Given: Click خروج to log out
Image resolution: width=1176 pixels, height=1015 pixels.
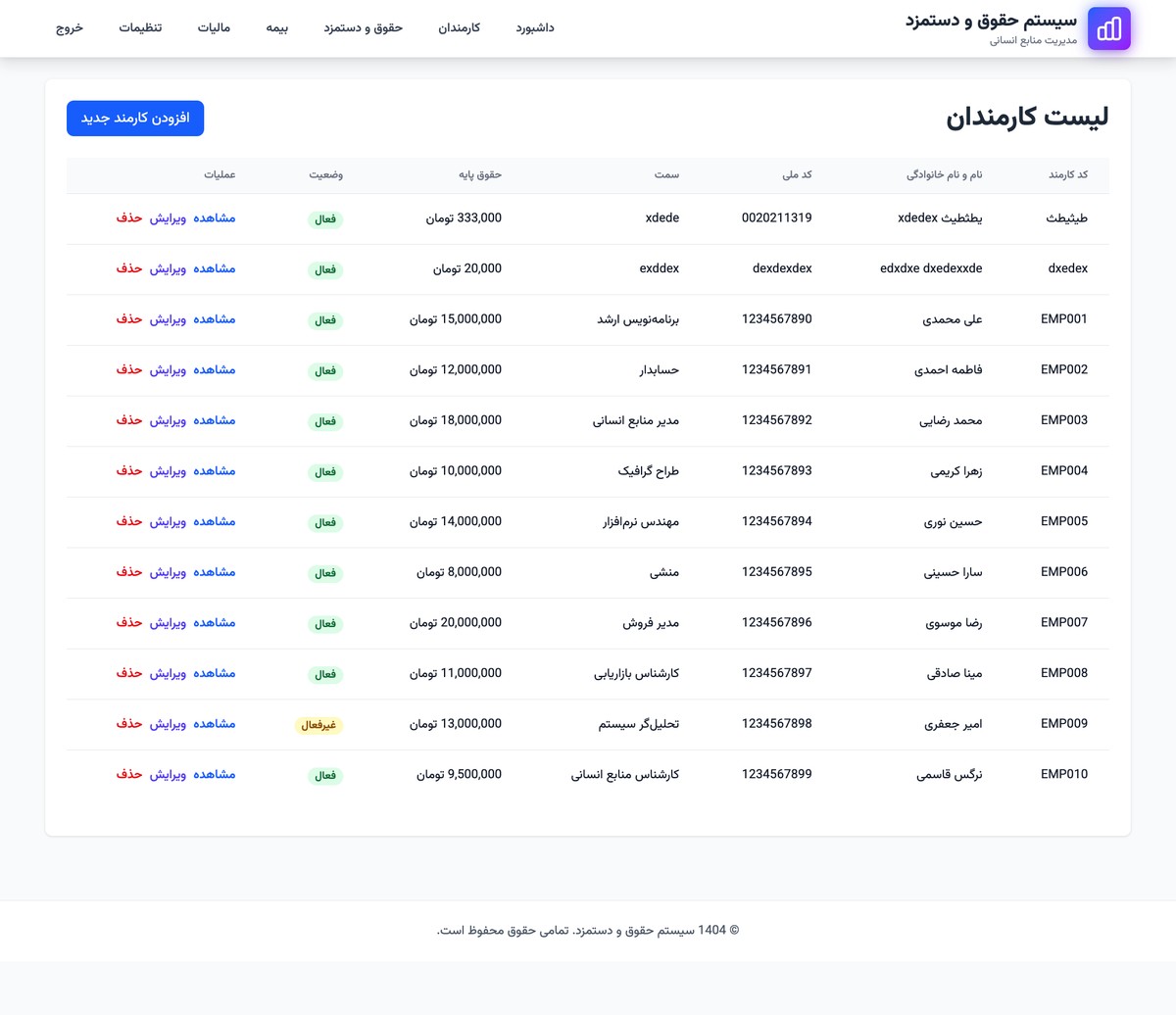Looking at the screenshot, I should point(70,27).
